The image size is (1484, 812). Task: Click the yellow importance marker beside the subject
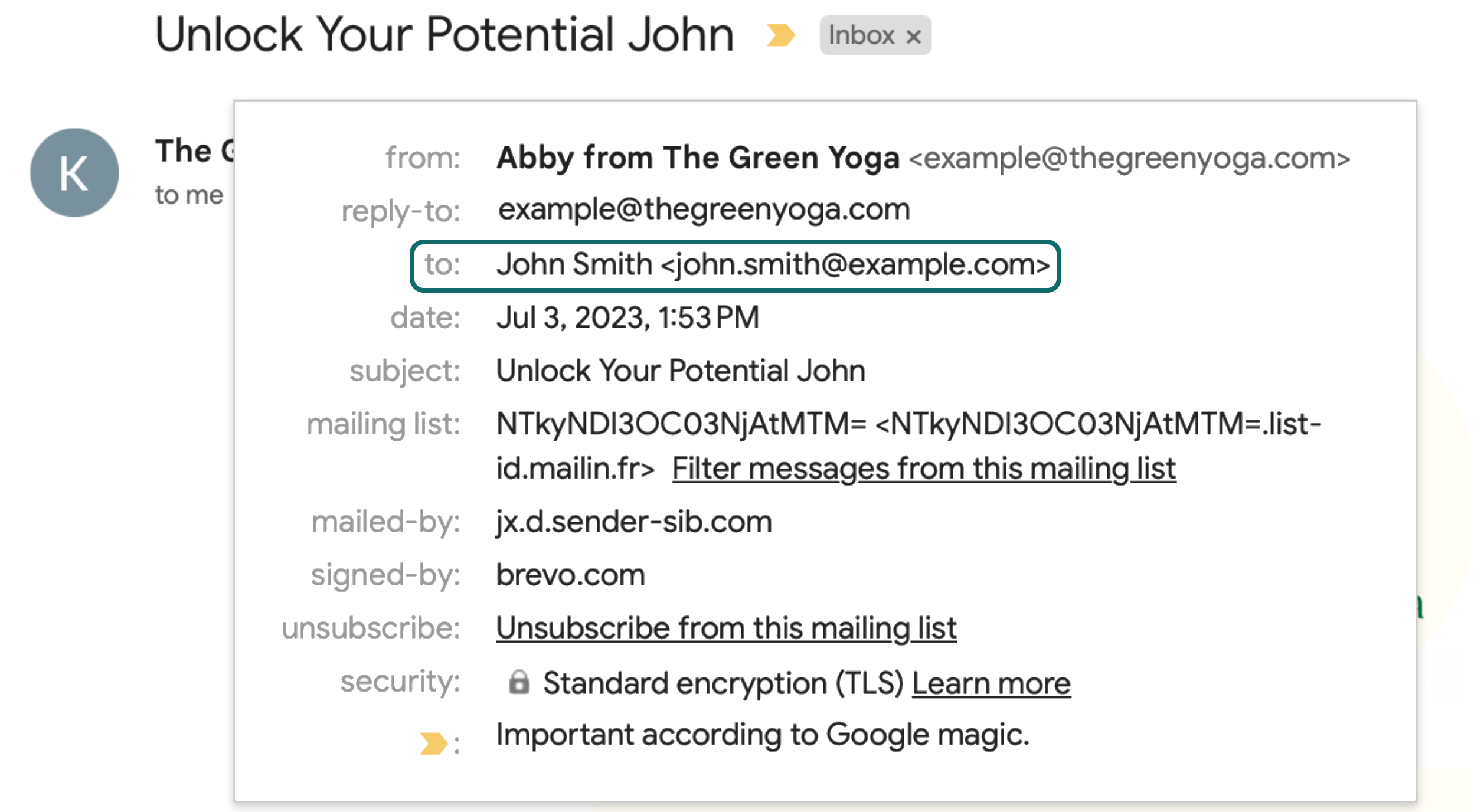coord(780,35)
